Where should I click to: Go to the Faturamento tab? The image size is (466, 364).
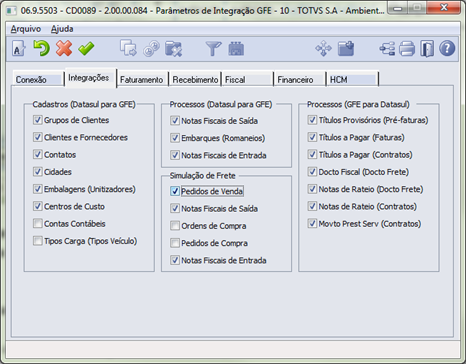142,80
